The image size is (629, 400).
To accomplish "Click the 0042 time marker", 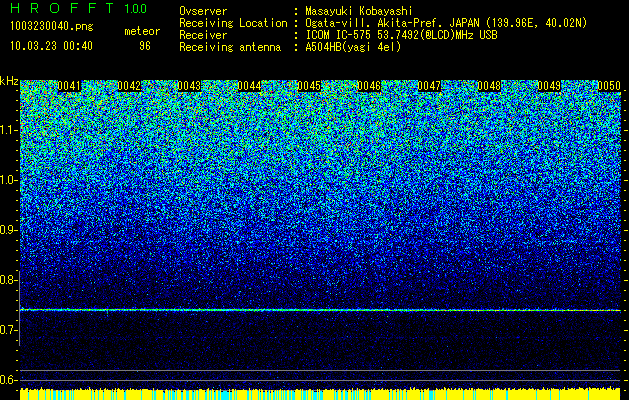I will click(x=129, y=86).
